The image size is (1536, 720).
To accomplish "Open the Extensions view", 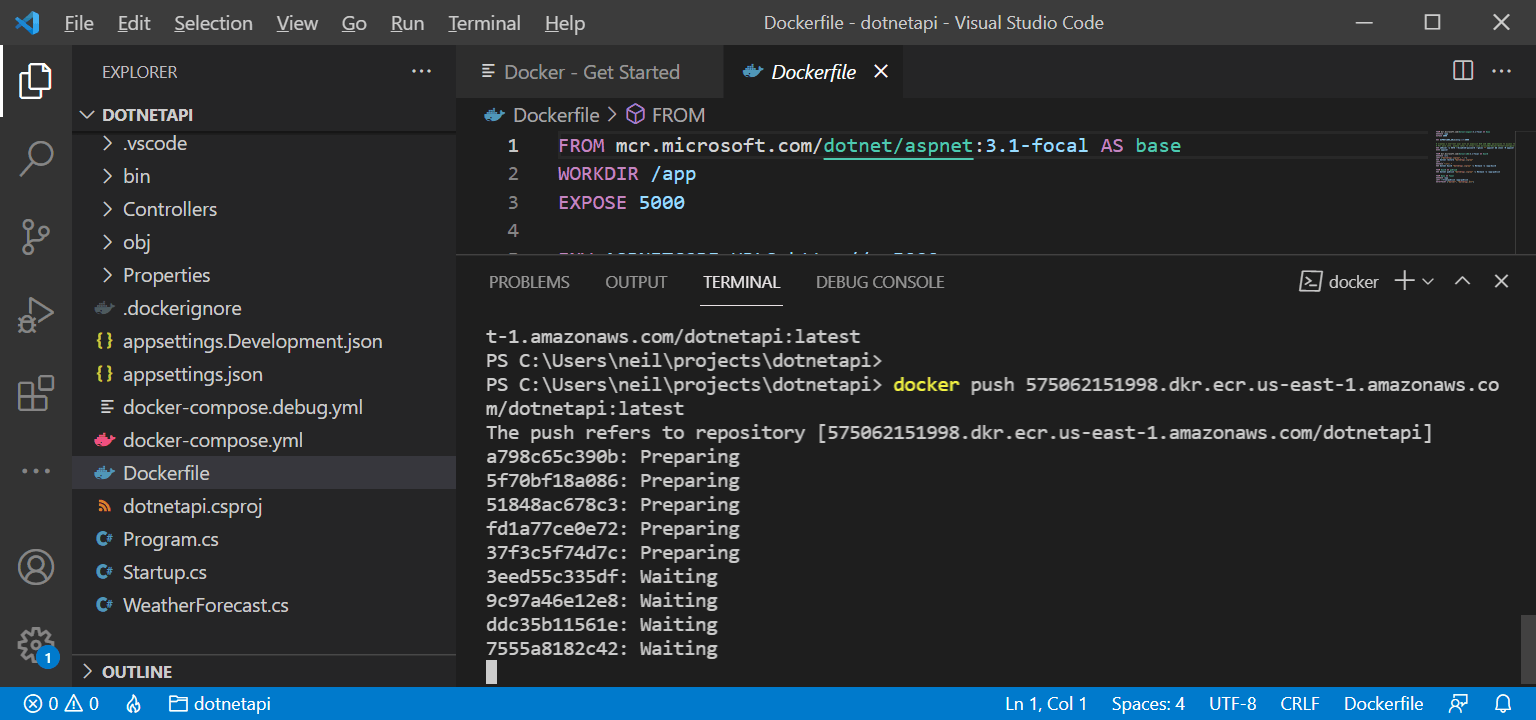I will pos(36,393).
